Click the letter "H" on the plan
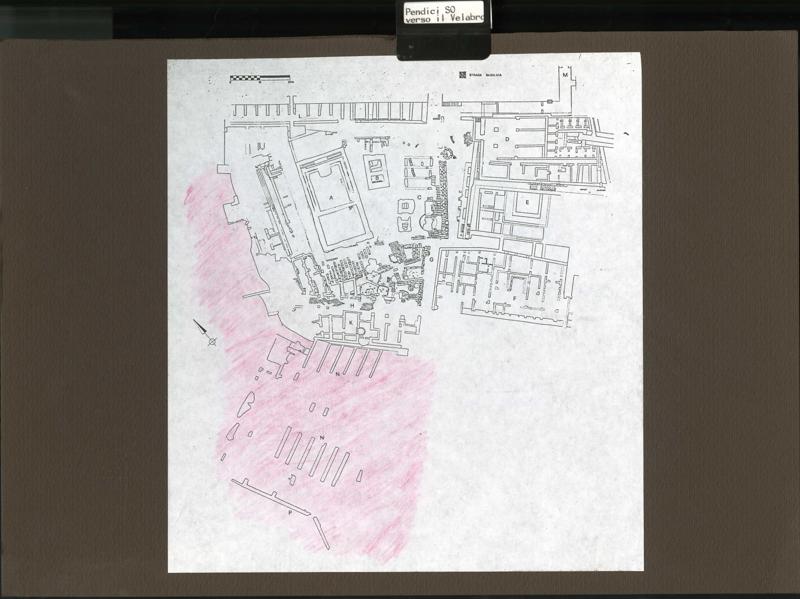The image size is (800, 599). point(352,305)
